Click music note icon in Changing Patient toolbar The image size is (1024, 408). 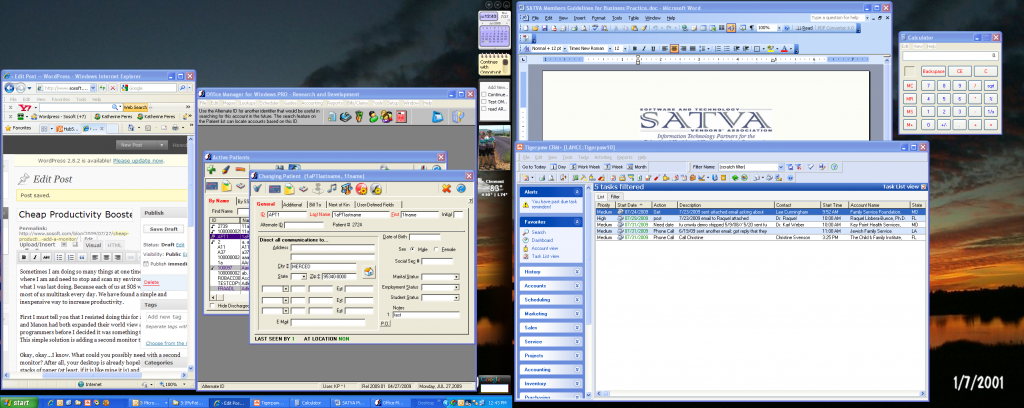click(332, 189)
